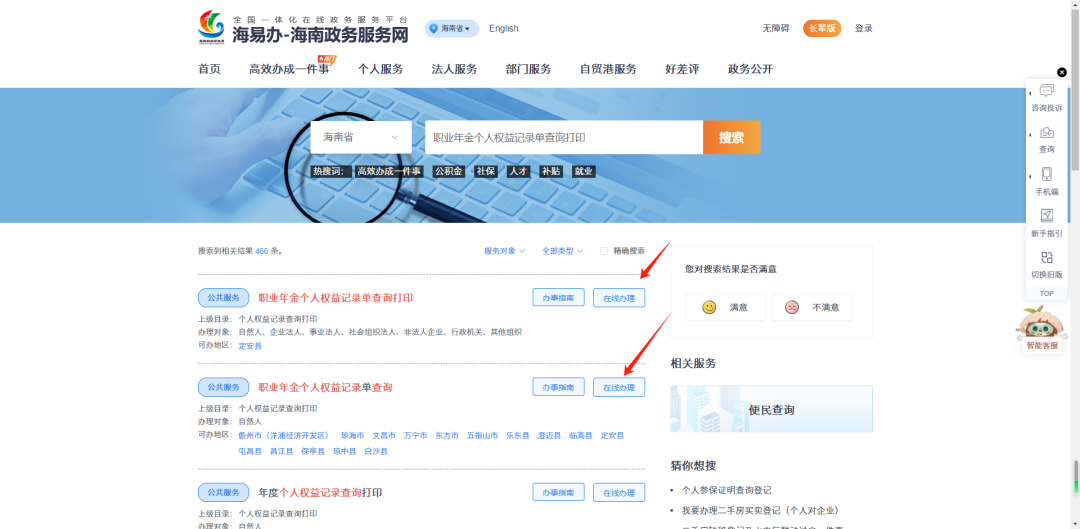Open the 便民查询 banner thumbnail
The height and width of the screenshot is (529, 1080).
(771, 409)
